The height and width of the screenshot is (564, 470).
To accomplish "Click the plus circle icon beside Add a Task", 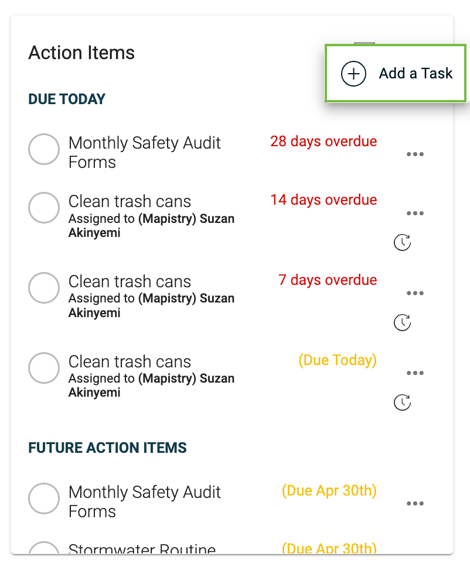I will click(x=353, y=73).
